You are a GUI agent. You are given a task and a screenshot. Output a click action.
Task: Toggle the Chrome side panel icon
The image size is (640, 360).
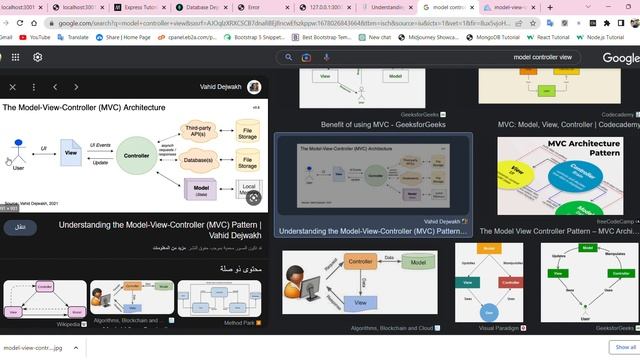click(621, 23)
